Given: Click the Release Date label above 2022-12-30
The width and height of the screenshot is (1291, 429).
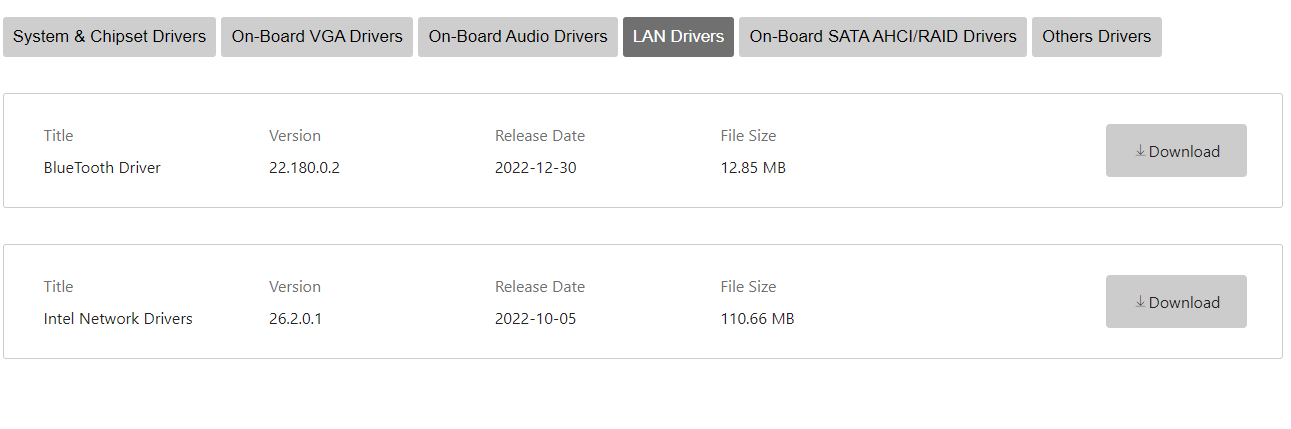Looking at the screenshot, I should (x=540, y=136).
